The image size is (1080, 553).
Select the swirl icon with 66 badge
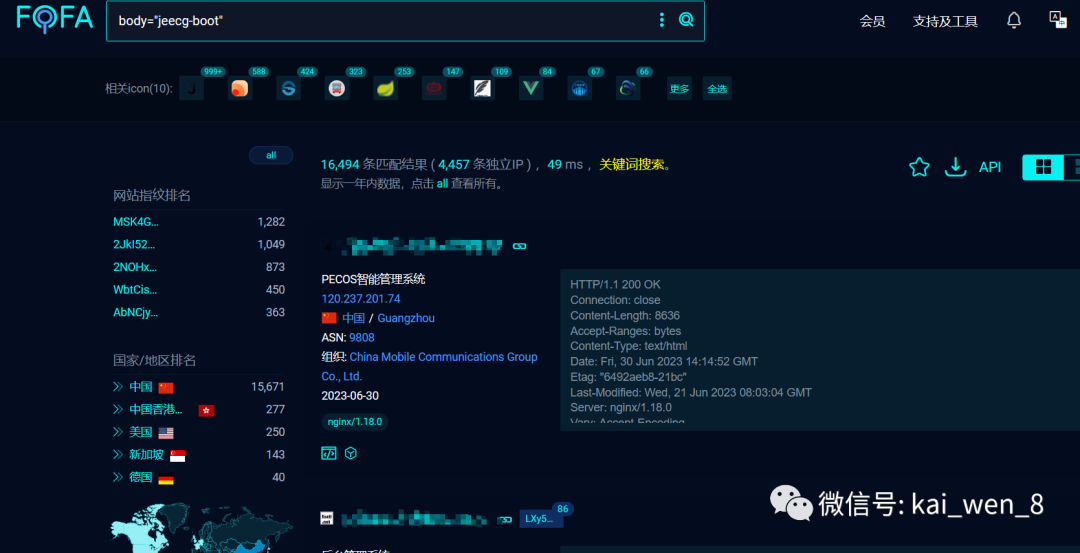(628, 88)
